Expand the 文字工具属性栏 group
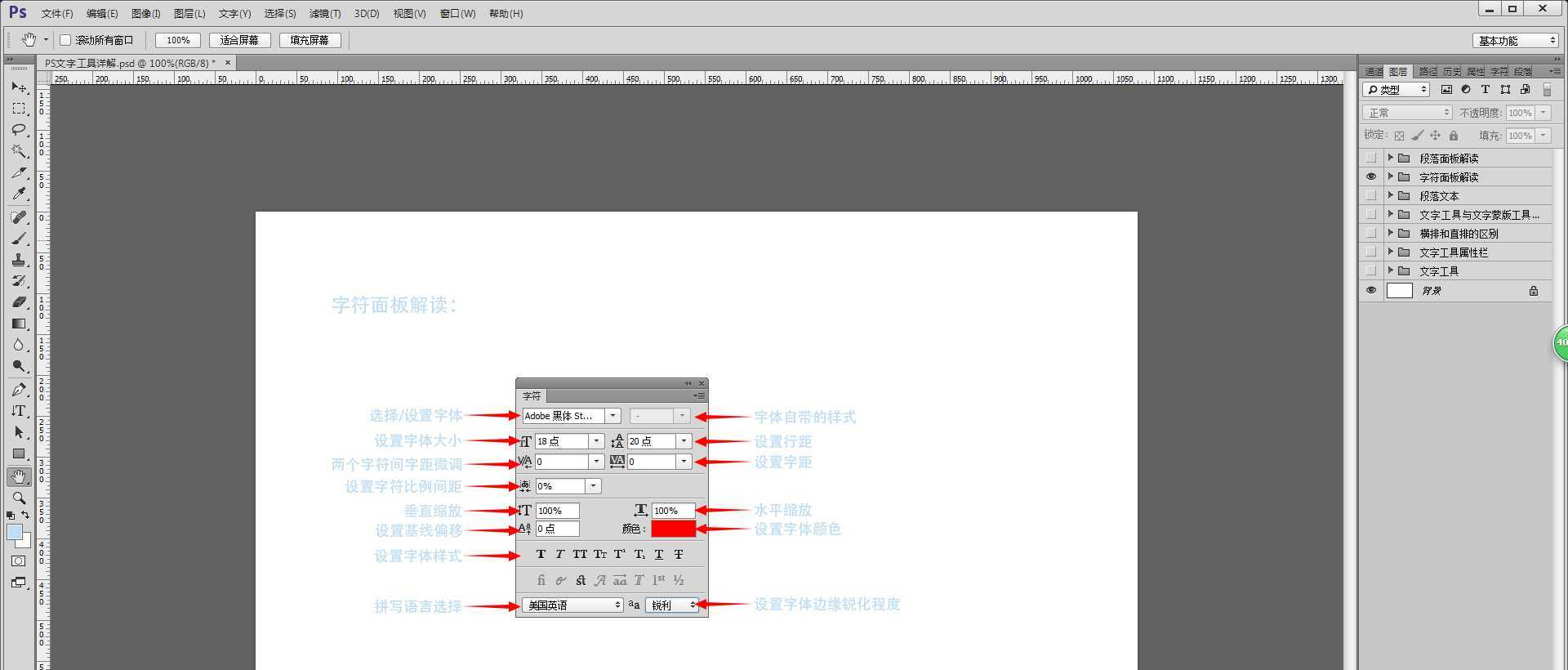This screenshot has width=1568, height=670. tap(1390, 252)
